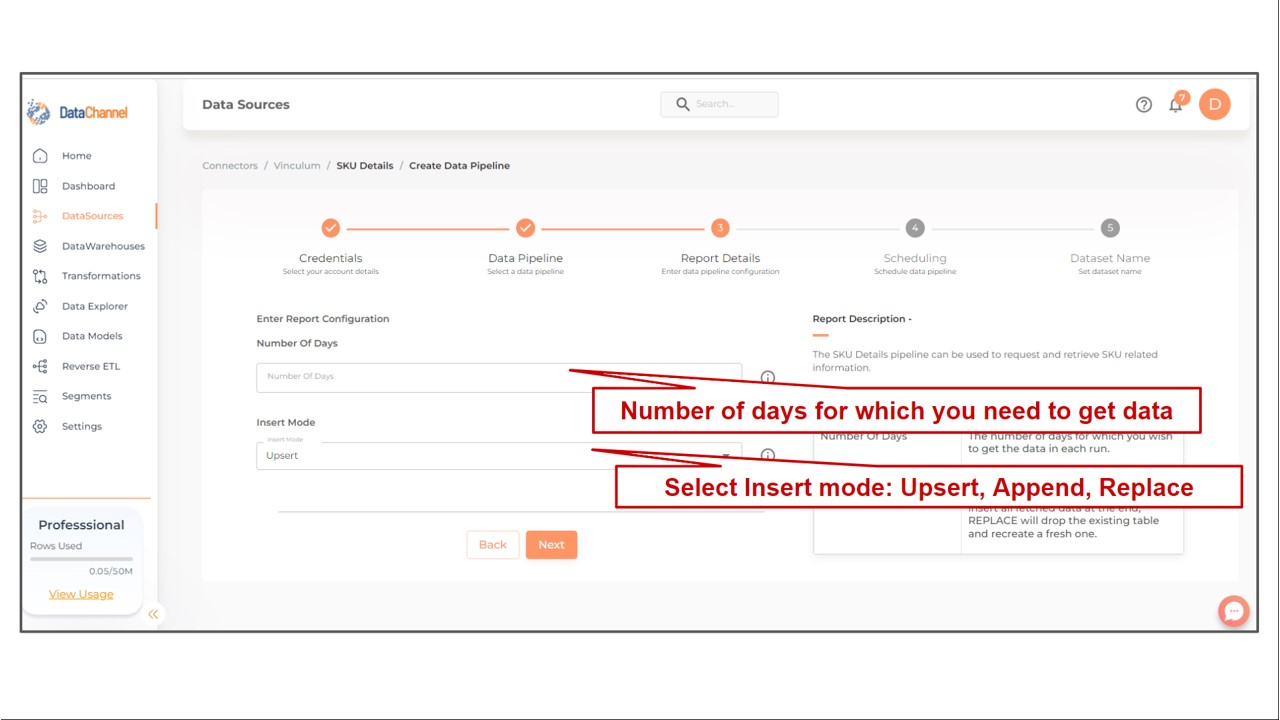Image resolution: width=1280 pixels, height=720 pixels.
Task: Open the notifications bell
Action: [1176, 104]
